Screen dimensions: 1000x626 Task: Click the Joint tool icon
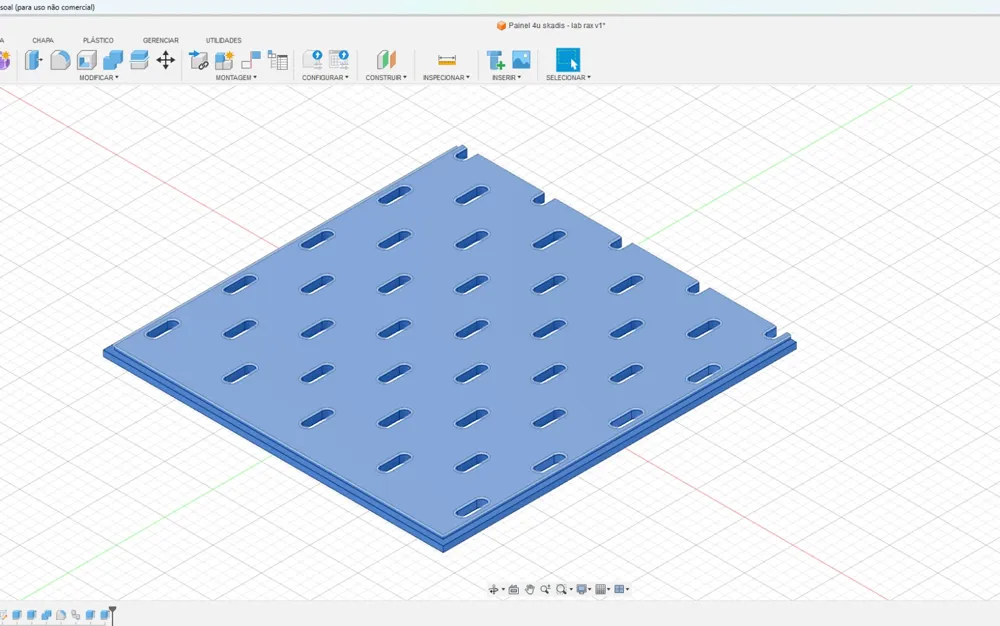[251, 60]
